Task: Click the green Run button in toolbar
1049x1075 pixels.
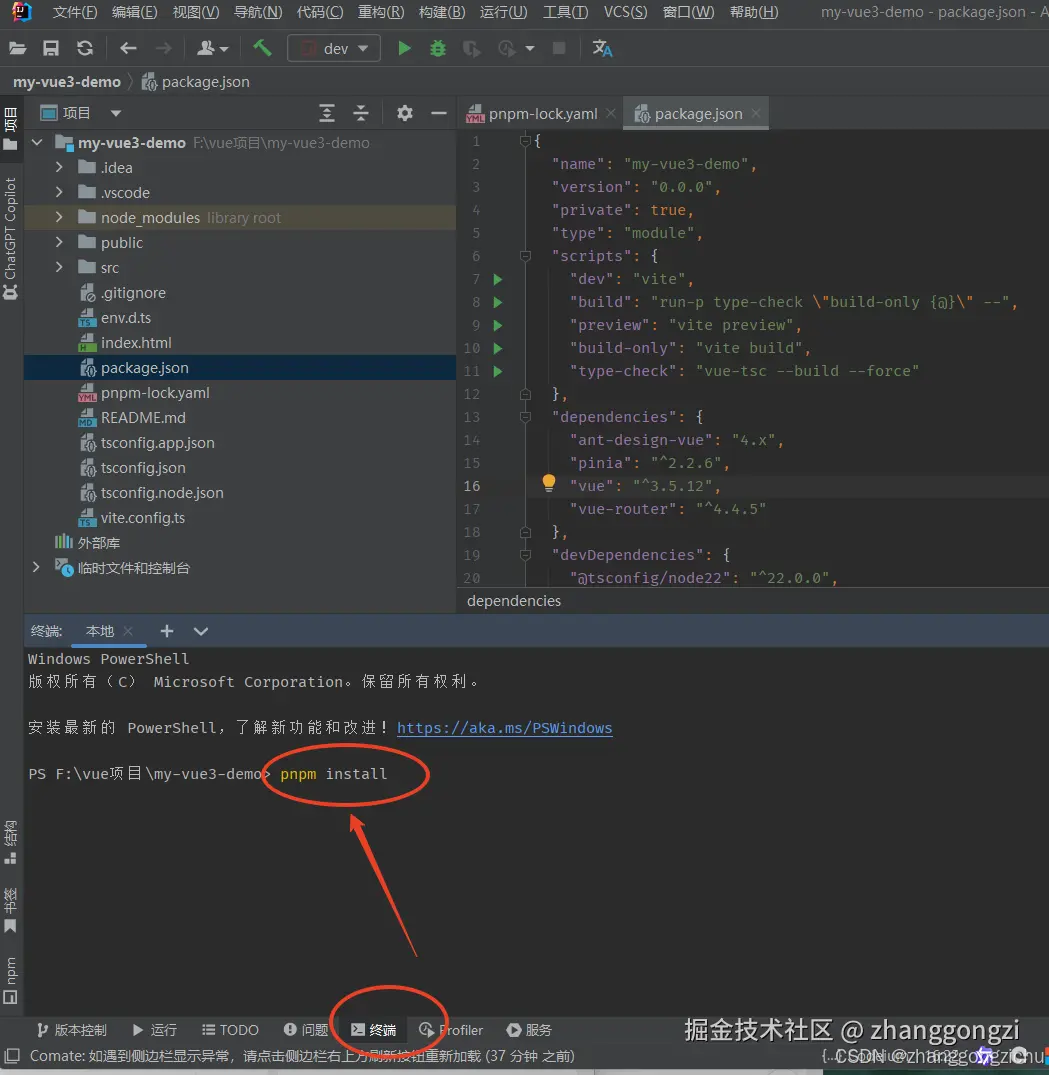Action: (404, 48)
